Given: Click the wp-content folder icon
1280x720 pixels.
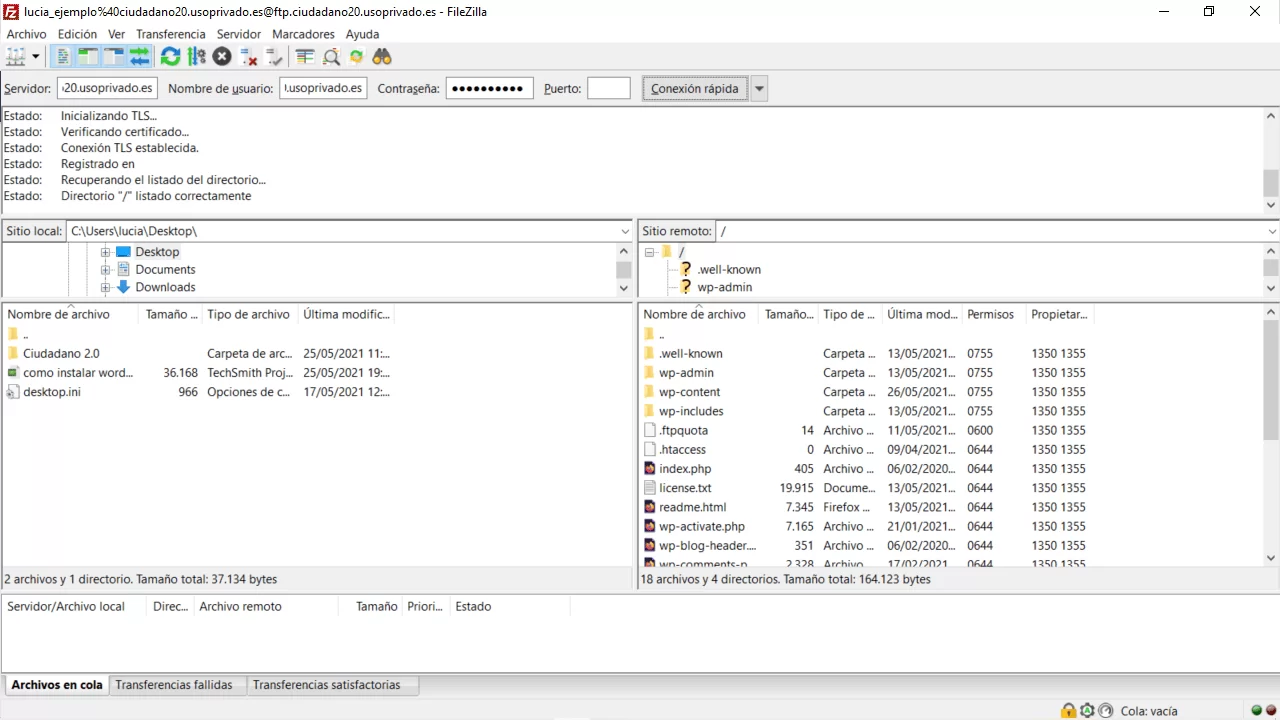Looking at the screenshot, I should point(649,392).
